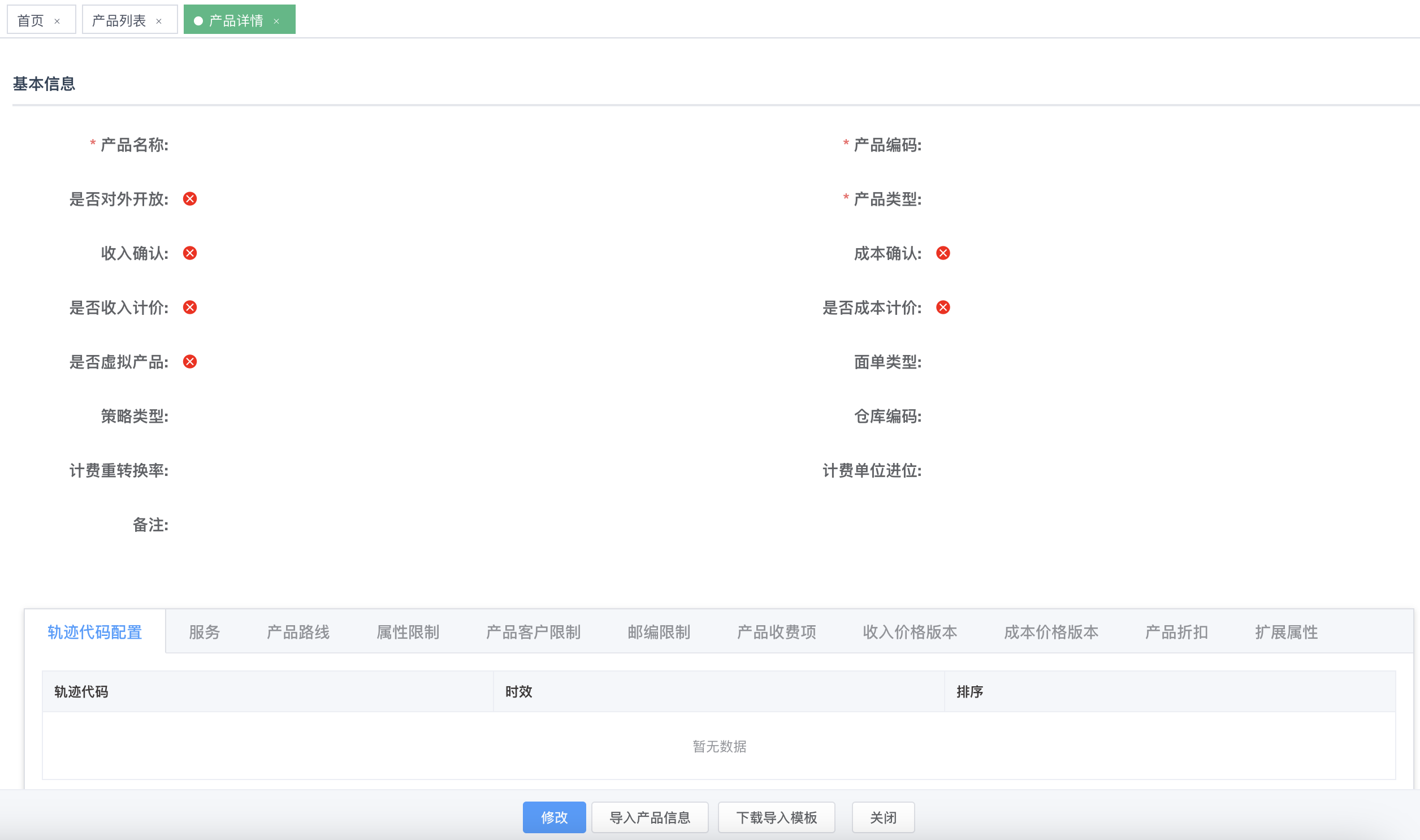Open the 产品路线 tab
Image resolution: width=1420 pixels, height=840 pixels.
click(298, 633)
